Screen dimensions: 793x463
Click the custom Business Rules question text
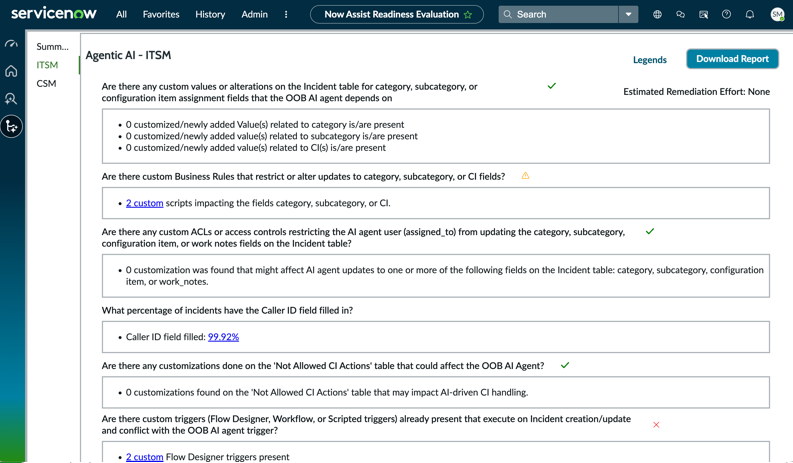303,177
